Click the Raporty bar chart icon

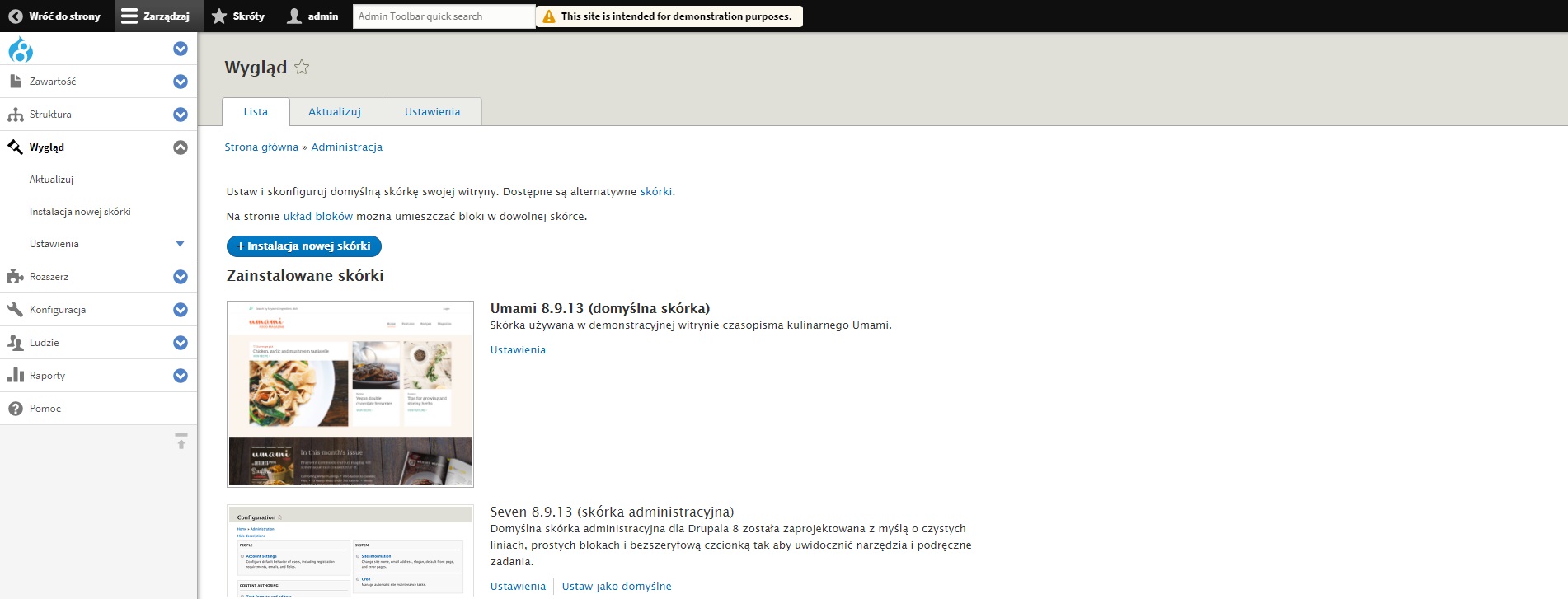click(15, 376)
